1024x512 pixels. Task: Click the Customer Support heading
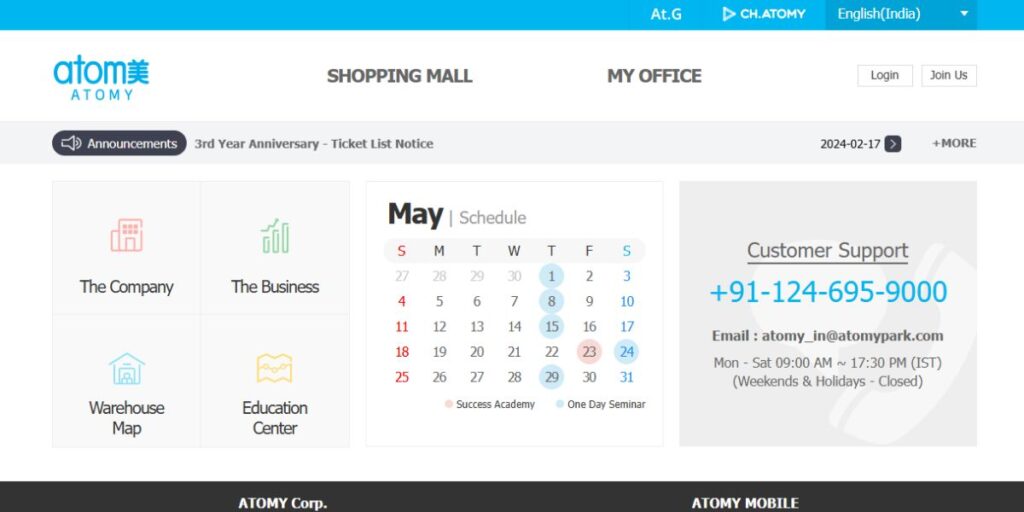coord(827,250)
